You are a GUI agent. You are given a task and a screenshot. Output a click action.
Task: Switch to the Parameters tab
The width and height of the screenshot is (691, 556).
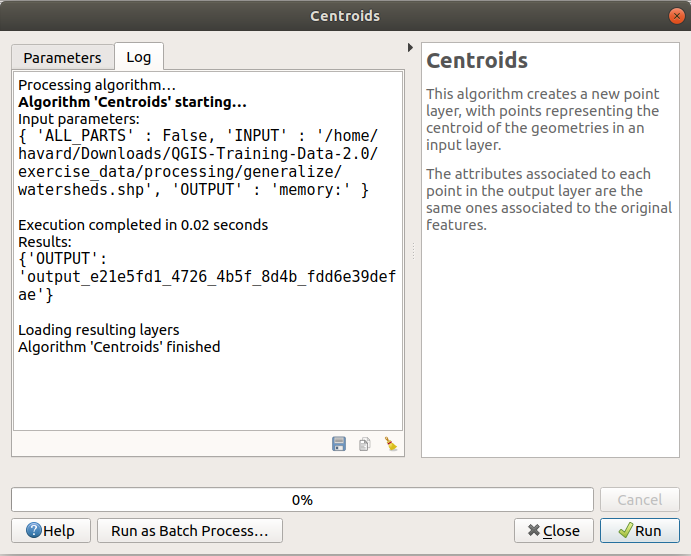pos(62,58)
